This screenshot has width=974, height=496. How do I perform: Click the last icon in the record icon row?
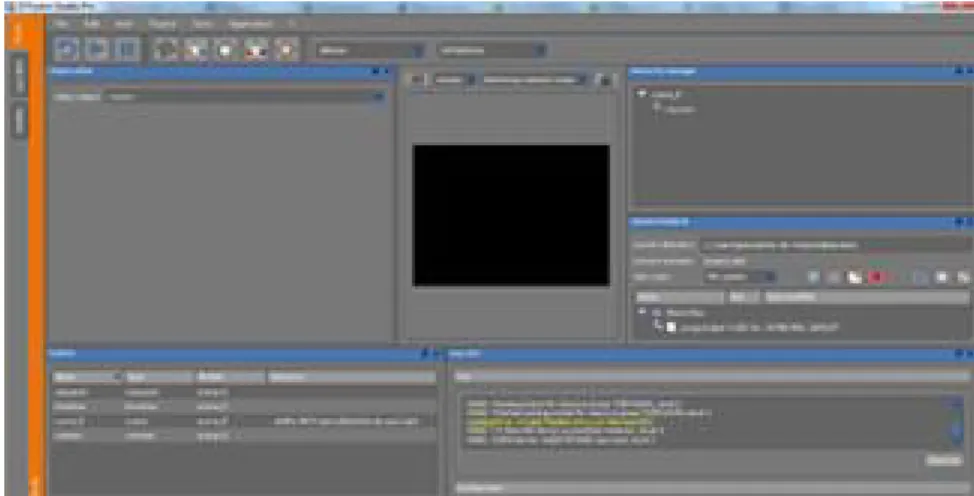coord(963,277)
